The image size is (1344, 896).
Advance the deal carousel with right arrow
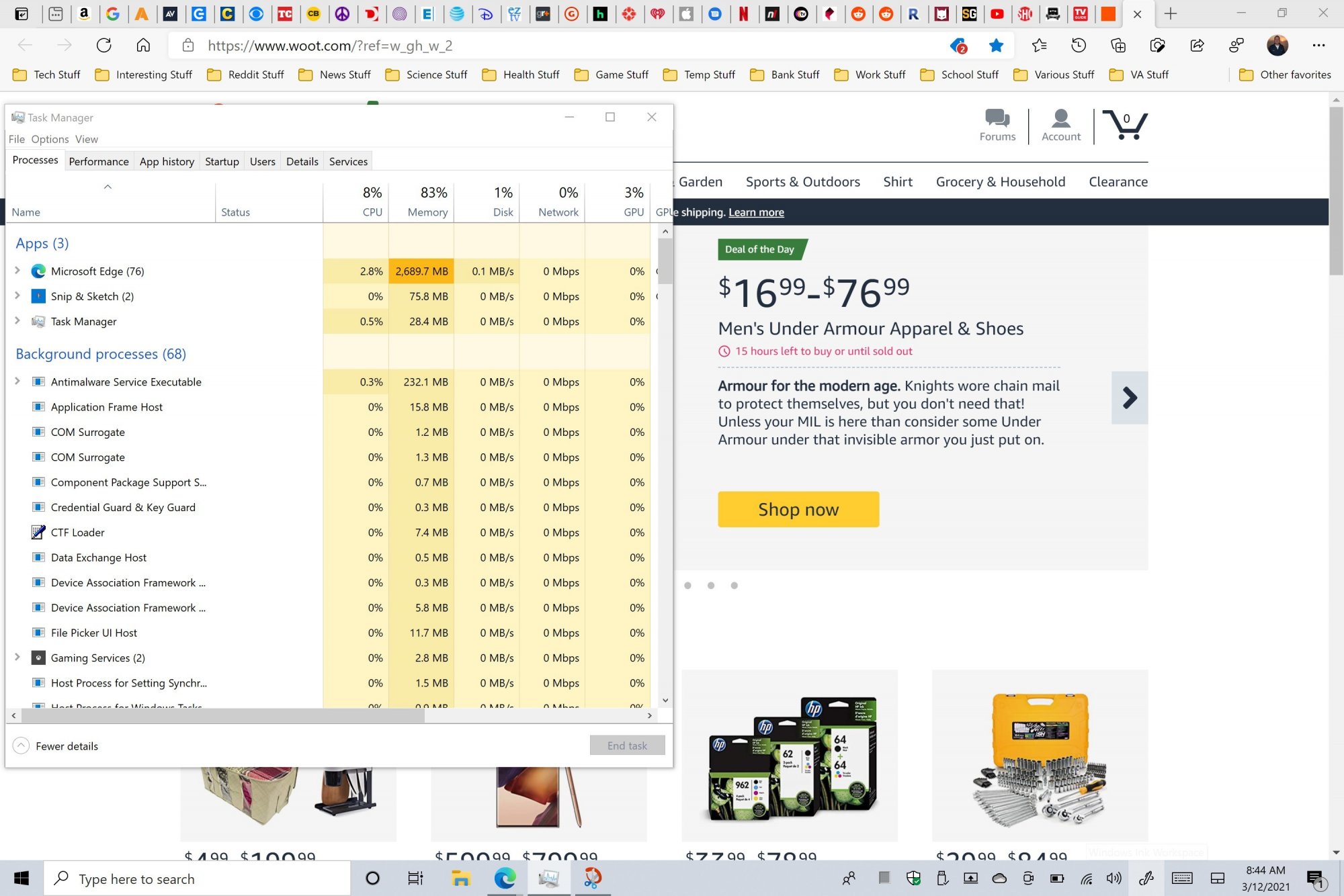point(1129,398)
